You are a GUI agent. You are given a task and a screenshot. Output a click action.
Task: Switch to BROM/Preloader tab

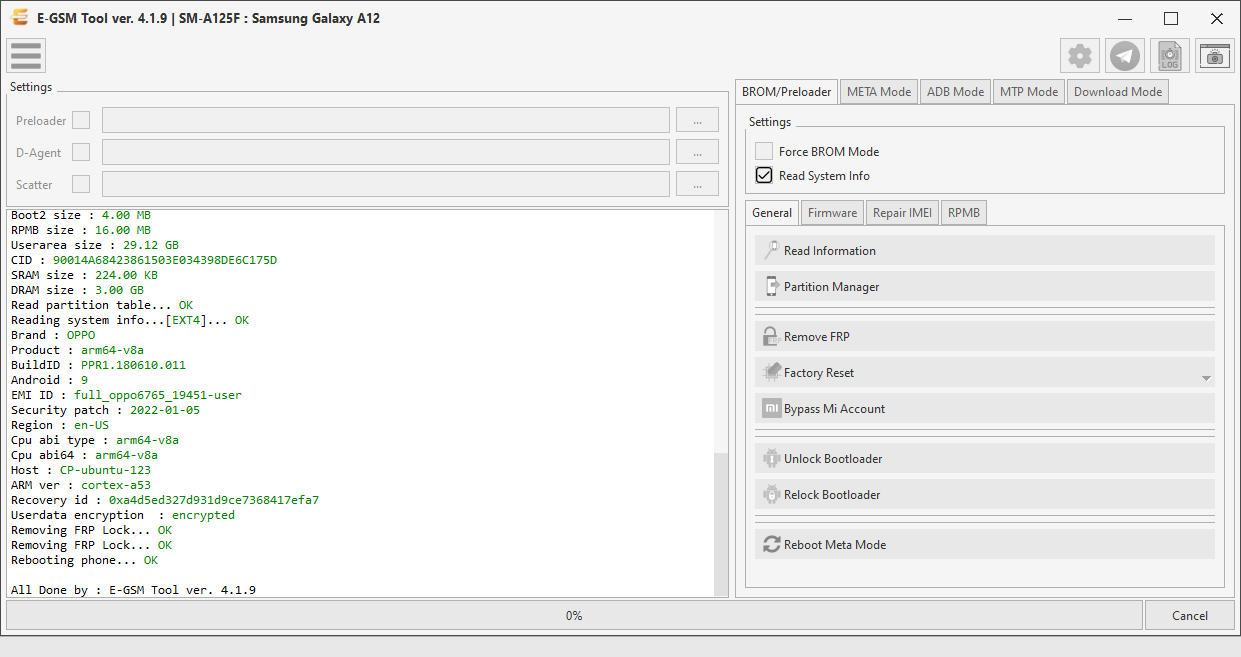pyautogui.click(x=786, y=91)
